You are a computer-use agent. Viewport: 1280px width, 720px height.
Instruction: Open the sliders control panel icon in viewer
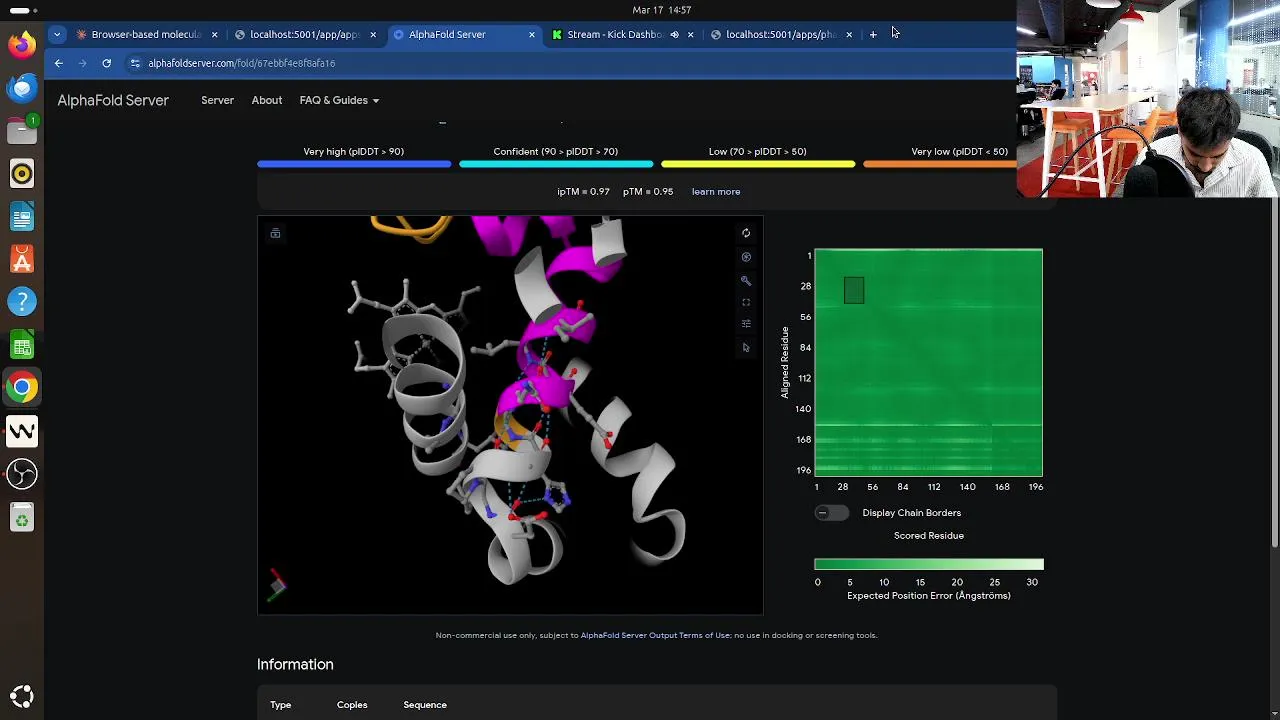pos(746,324)
